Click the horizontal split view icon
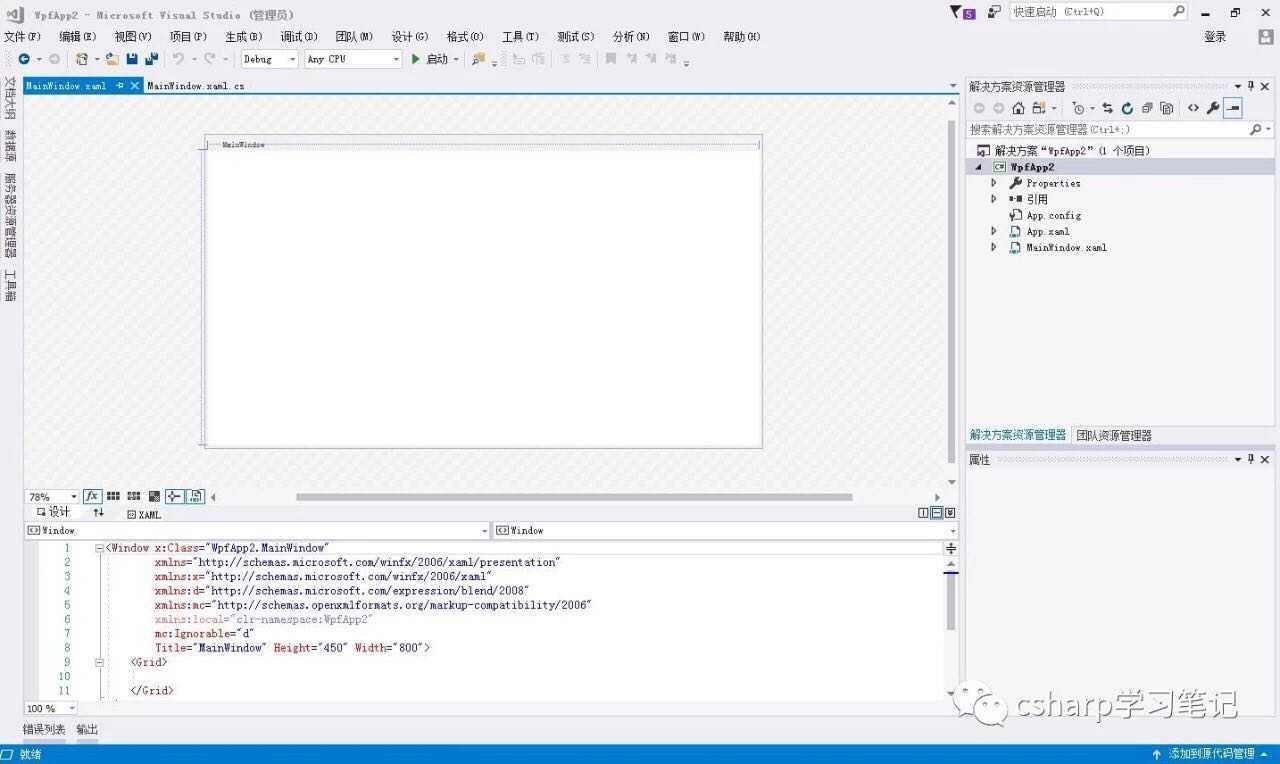 (x=937, y=513)
